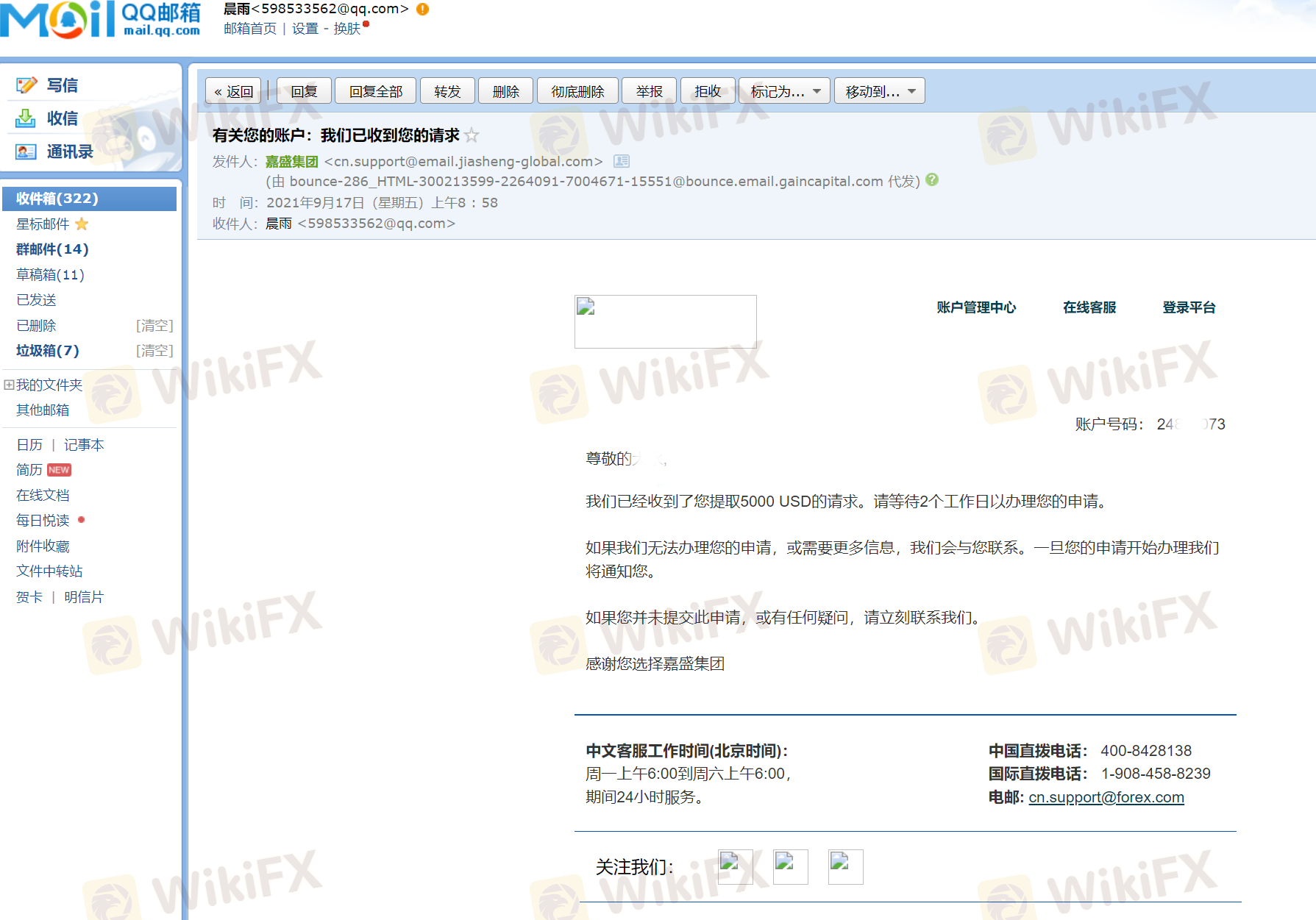Open the 简历 resume link

[29, 470]
